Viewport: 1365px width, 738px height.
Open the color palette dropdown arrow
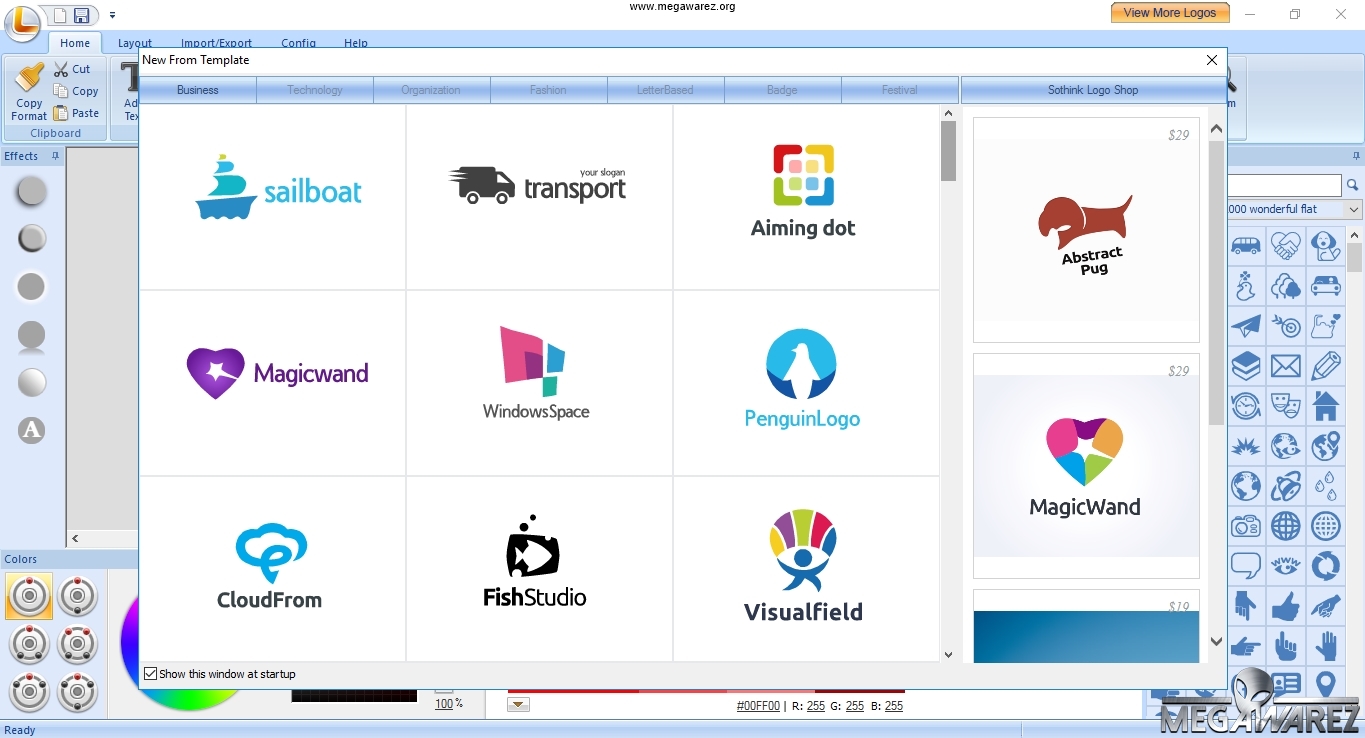pyautogui.click(x=518, y=705)
